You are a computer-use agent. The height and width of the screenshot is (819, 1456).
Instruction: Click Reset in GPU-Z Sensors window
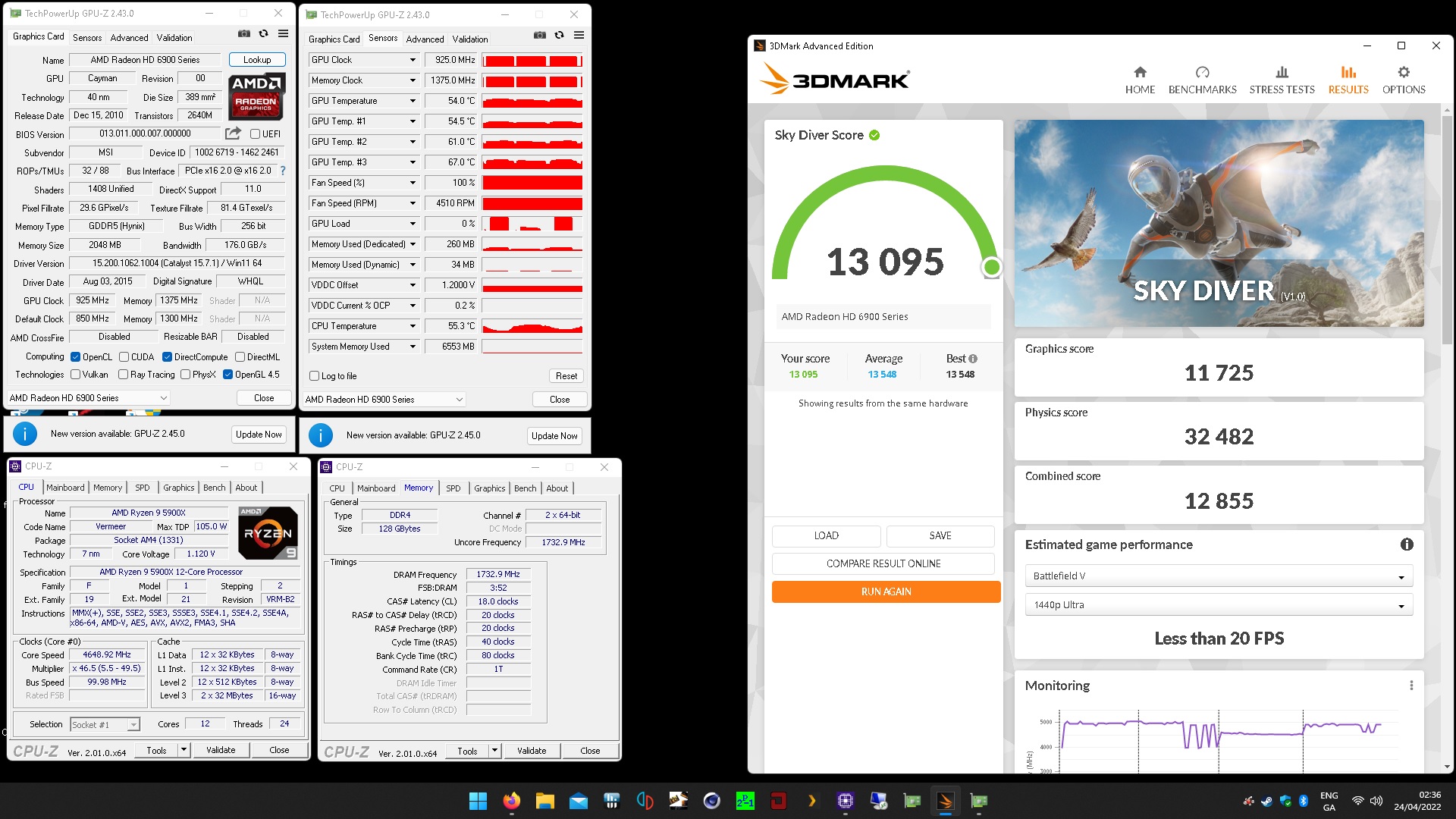point(566,376)
